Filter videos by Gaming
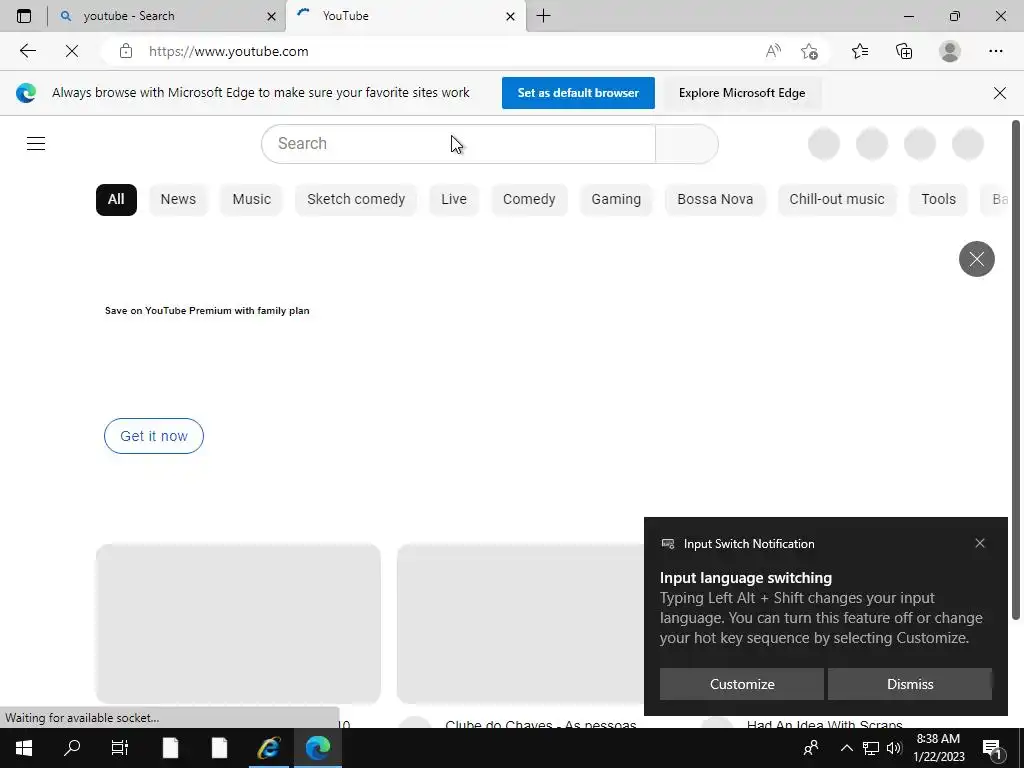 pos(616,199)
